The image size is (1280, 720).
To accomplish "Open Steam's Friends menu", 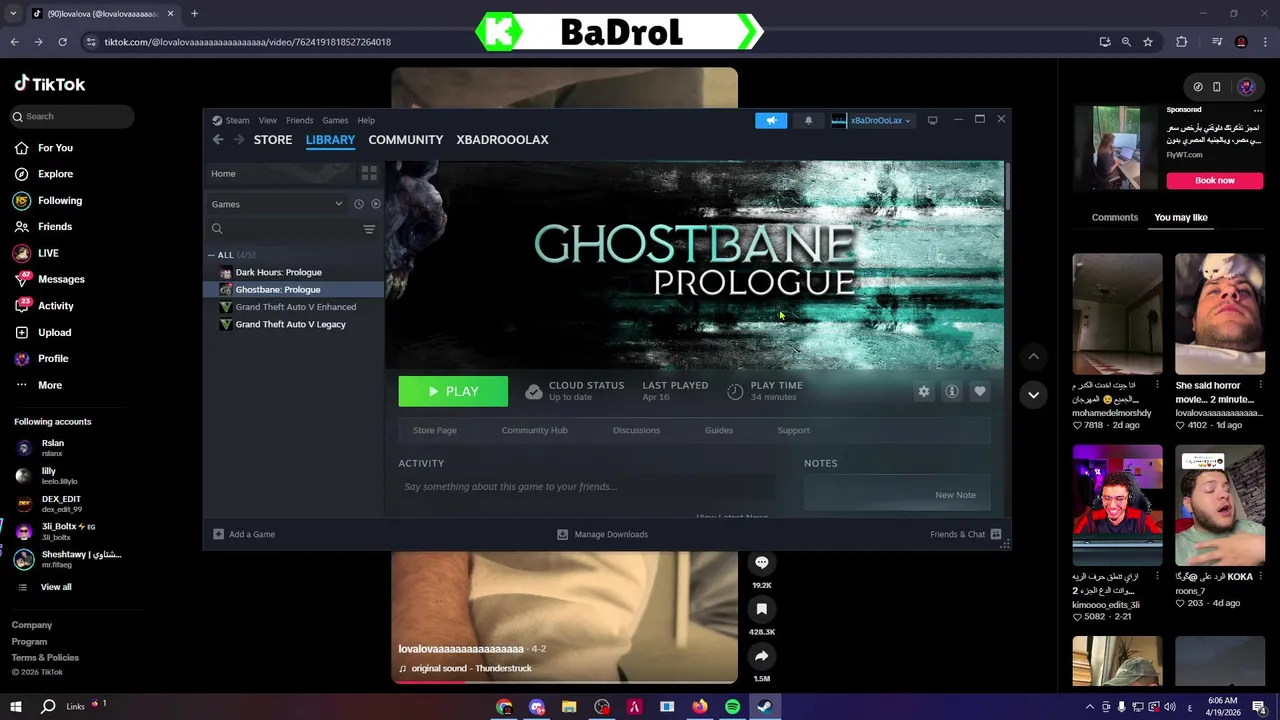I will tap(299, 120).
